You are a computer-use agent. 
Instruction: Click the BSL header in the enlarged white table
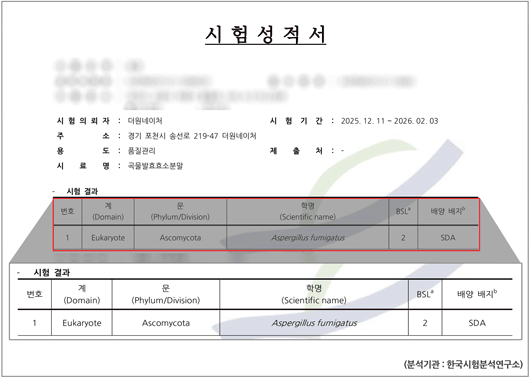425,294
